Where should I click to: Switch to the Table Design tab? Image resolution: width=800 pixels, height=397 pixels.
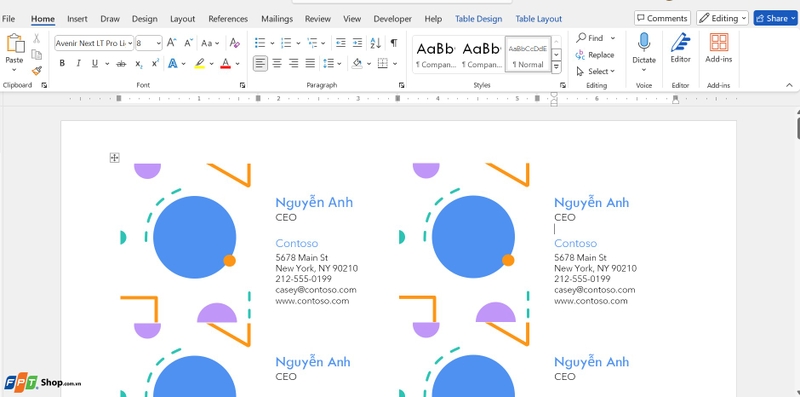[479, 19]
